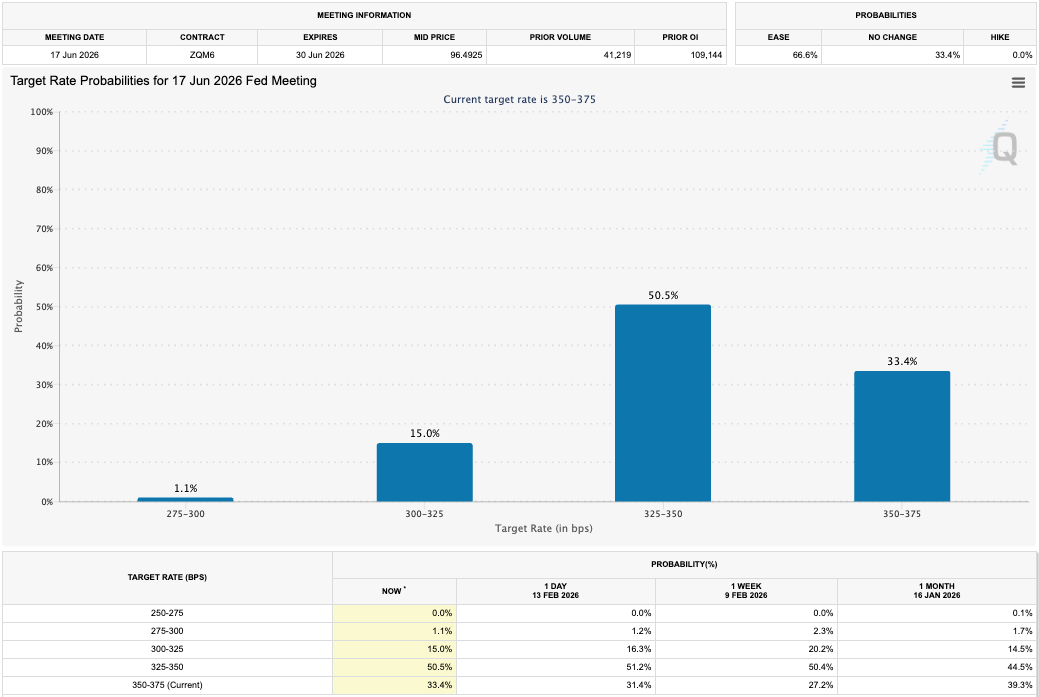
Task: Select the 325-350 bar showing 50.5%
Action: point(662,400)
